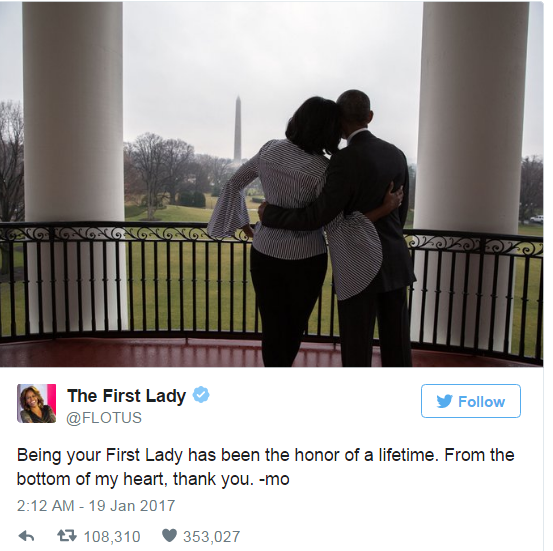The height and width of the screenshot is (551, 553).
Task: Open the 2:12 AM timestamp link
Action: point(45,505)
